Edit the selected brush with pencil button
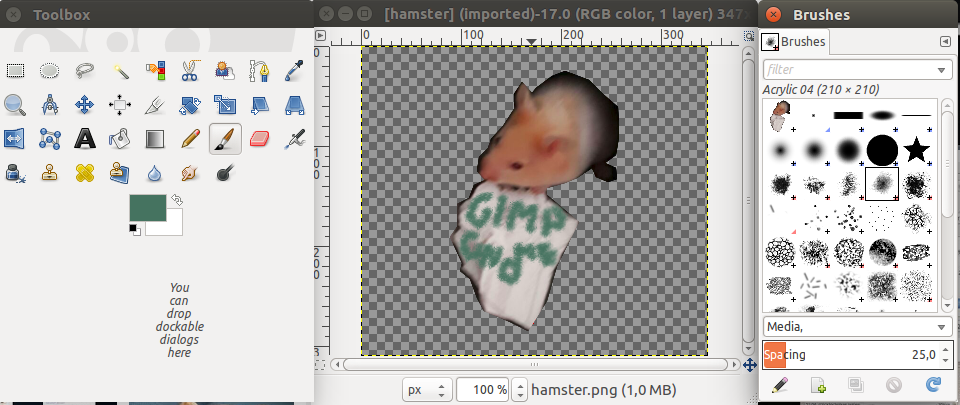960x405 pixels. (780, 385)
